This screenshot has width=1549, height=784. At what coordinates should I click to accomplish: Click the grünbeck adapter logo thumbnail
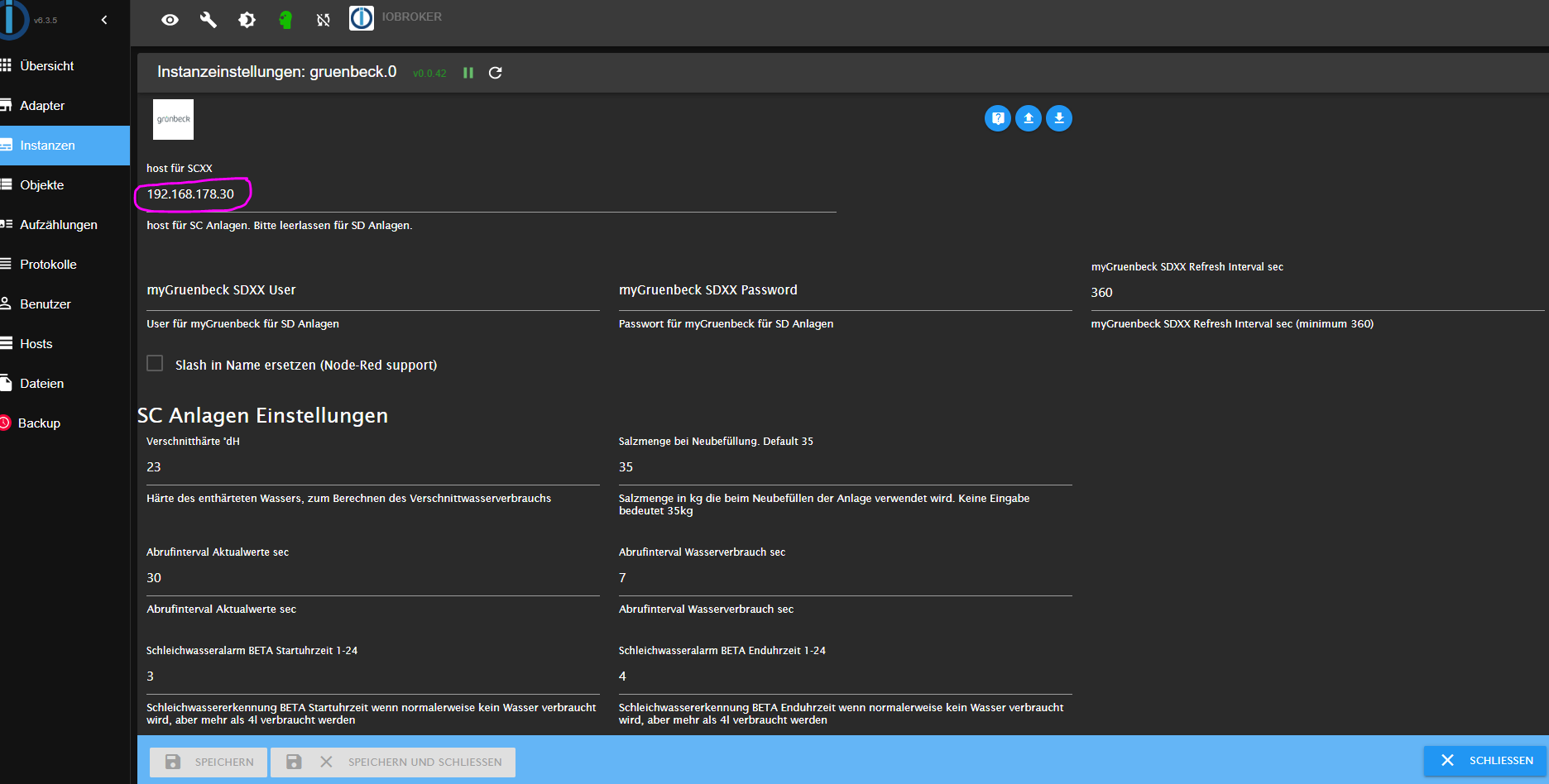(x=174, y=119)
